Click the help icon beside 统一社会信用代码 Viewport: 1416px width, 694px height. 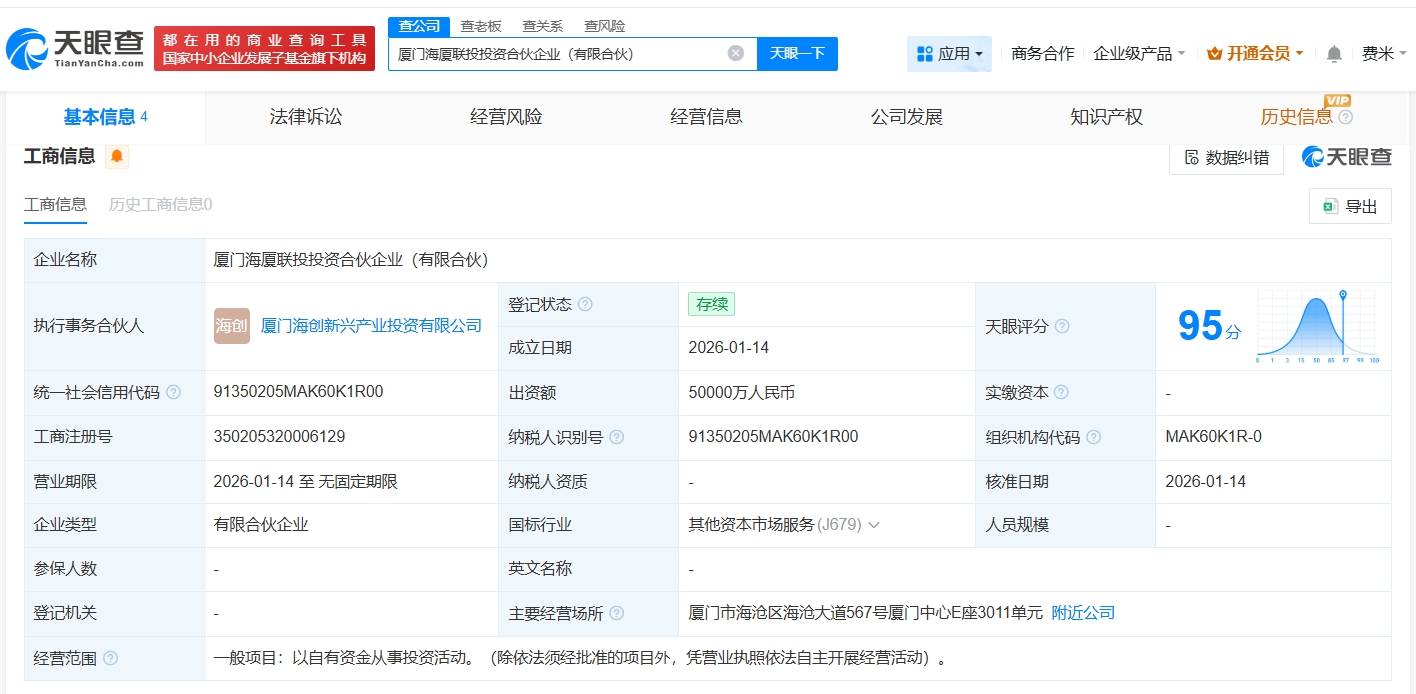pos(174,393)
